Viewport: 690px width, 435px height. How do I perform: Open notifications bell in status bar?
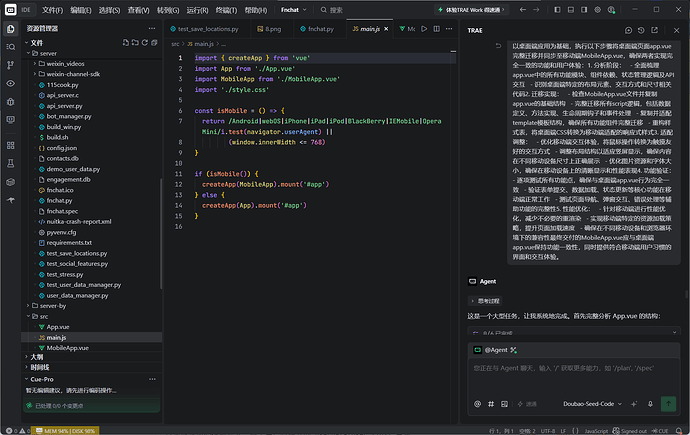coord(679,431)
